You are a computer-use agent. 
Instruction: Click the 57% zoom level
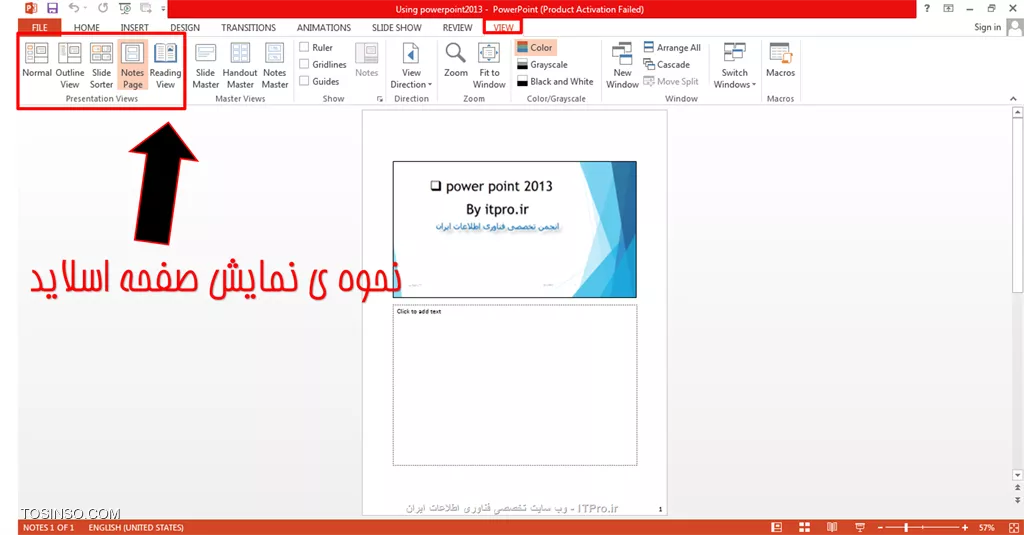987,527
